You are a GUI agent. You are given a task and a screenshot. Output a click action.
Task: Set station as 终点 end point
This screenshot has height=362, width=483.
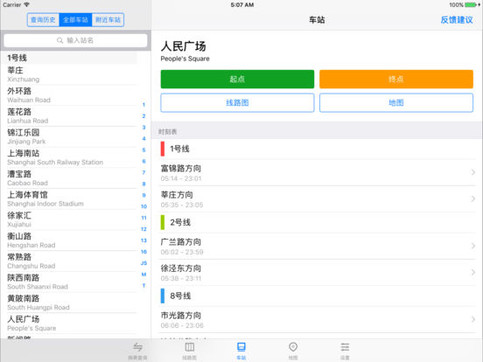396,79
